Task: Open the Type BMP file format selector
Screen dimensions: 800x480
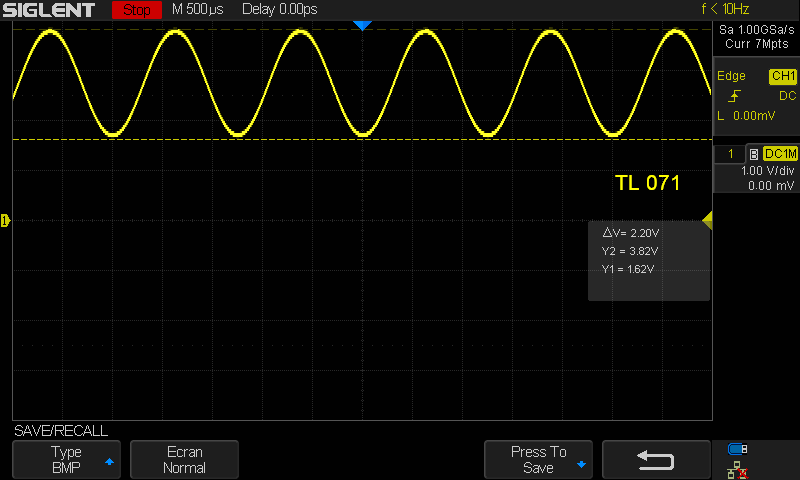Action: point(66,460)
